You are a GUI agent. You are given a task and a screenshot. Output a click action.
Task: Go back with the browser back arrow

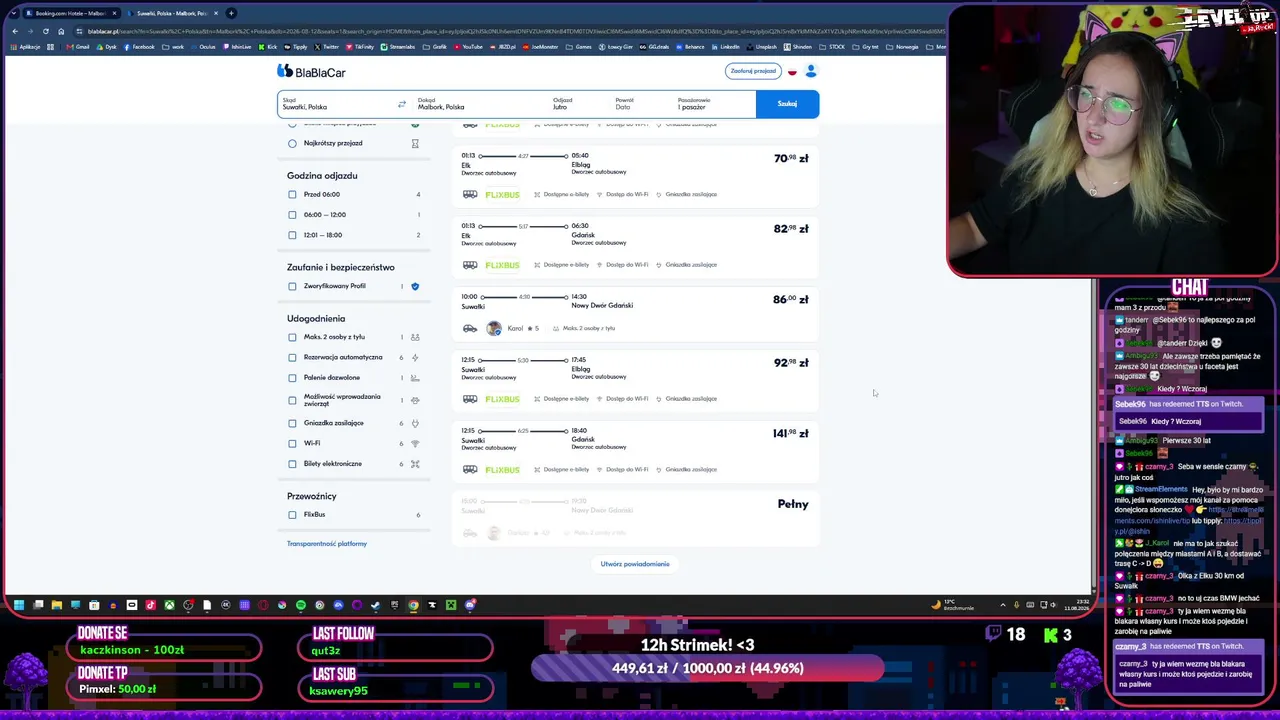pyautogui.click(x=14, y=31)
